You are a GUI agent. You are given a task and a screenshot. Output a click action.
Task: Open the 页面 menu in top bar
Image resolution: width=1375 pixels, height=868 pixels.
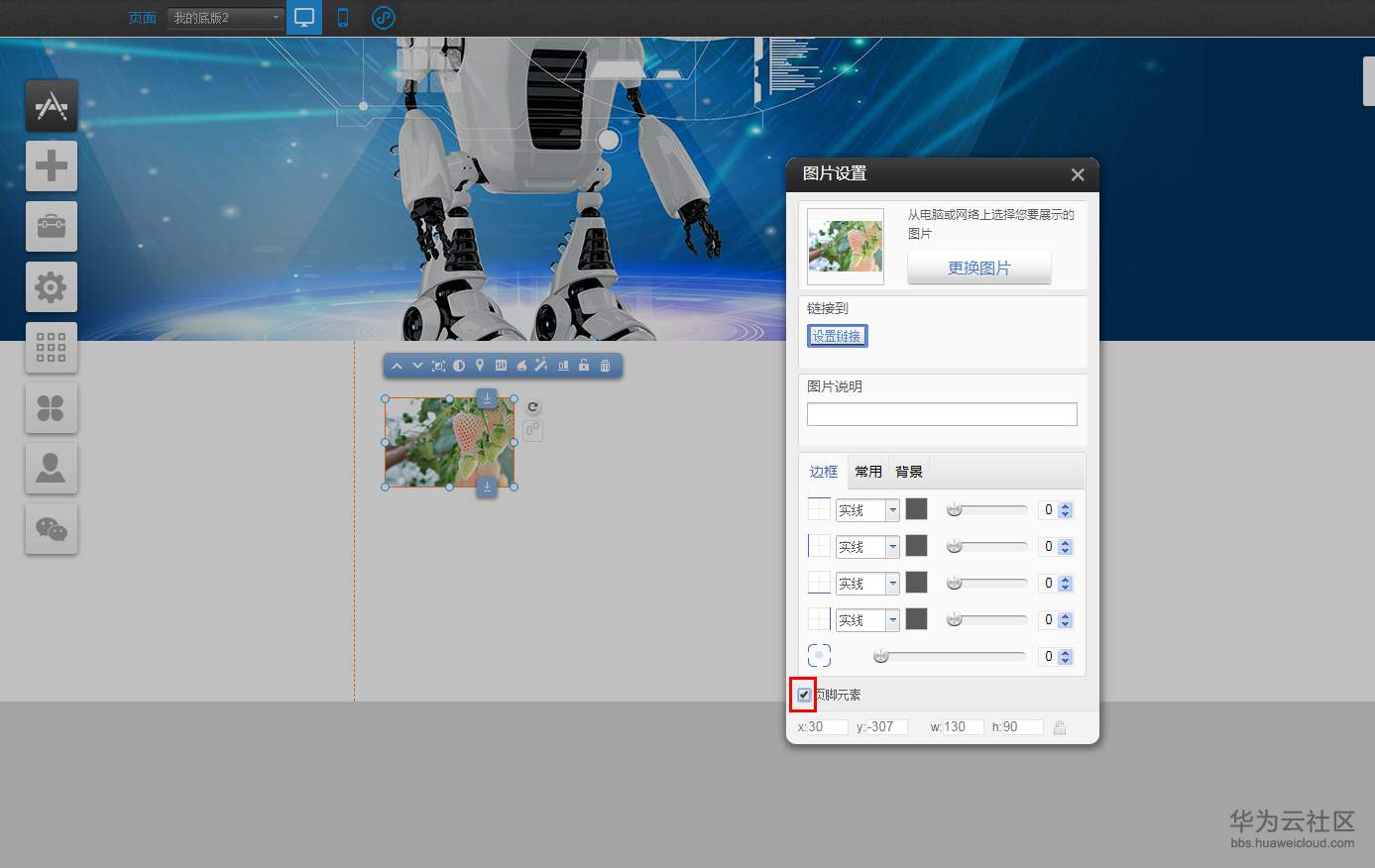[143, 18]
